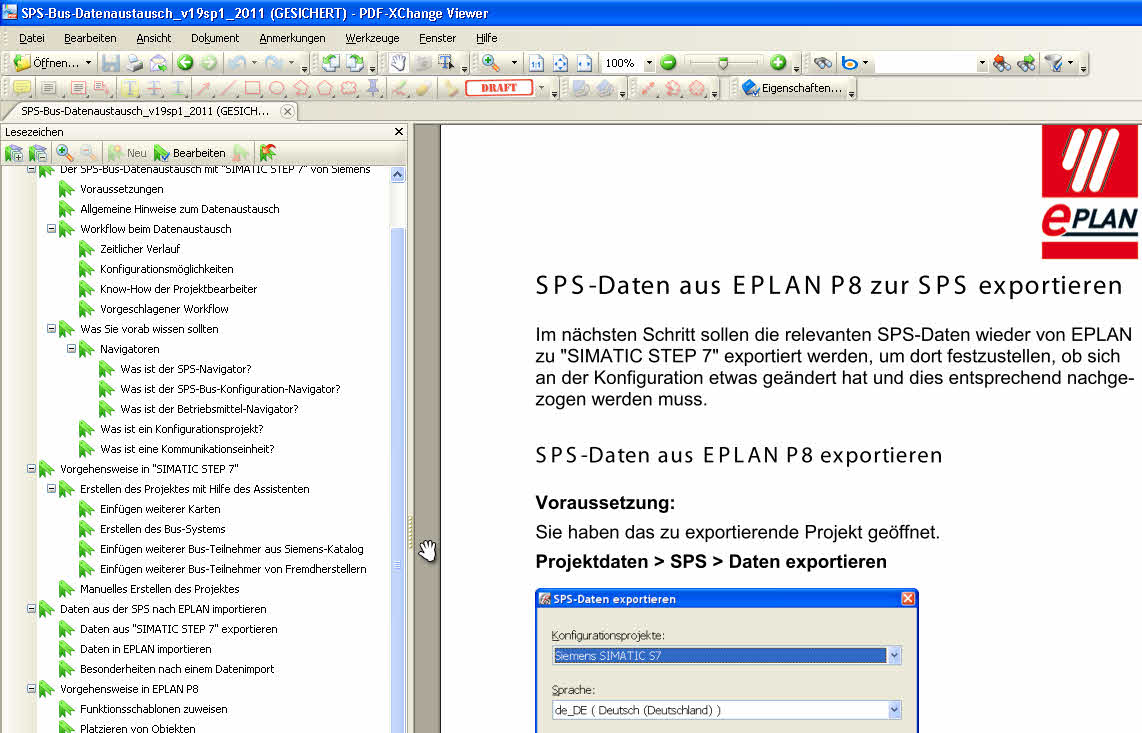
Task: Open the Datei menu
Action: click(32, 38)
